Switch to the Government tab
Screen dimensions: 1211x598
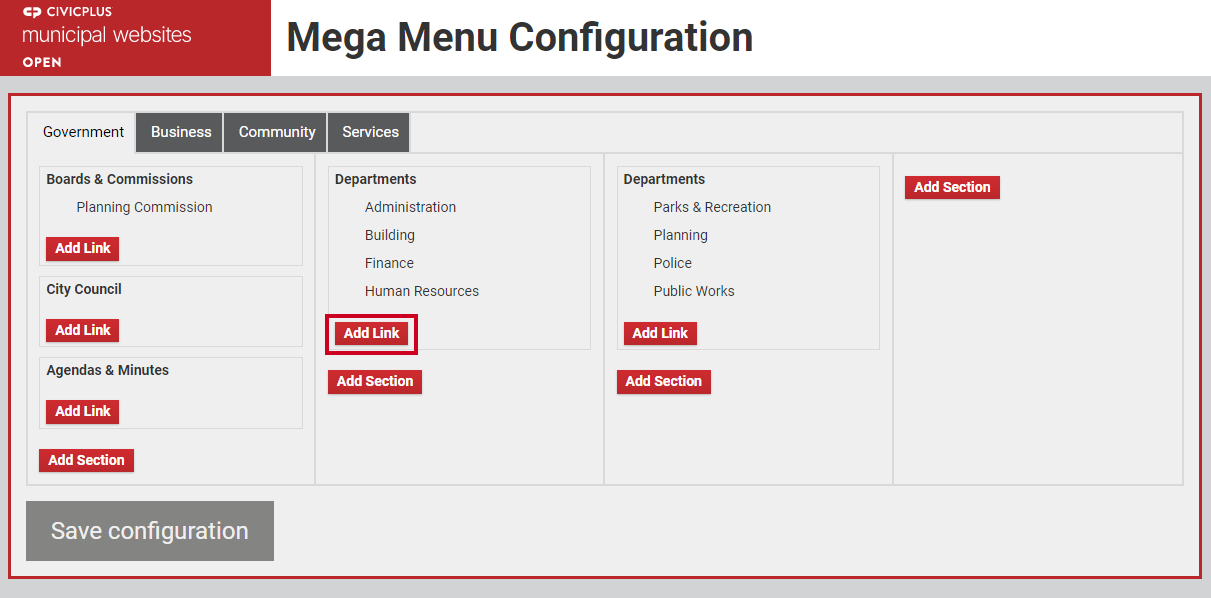(83, 132)
